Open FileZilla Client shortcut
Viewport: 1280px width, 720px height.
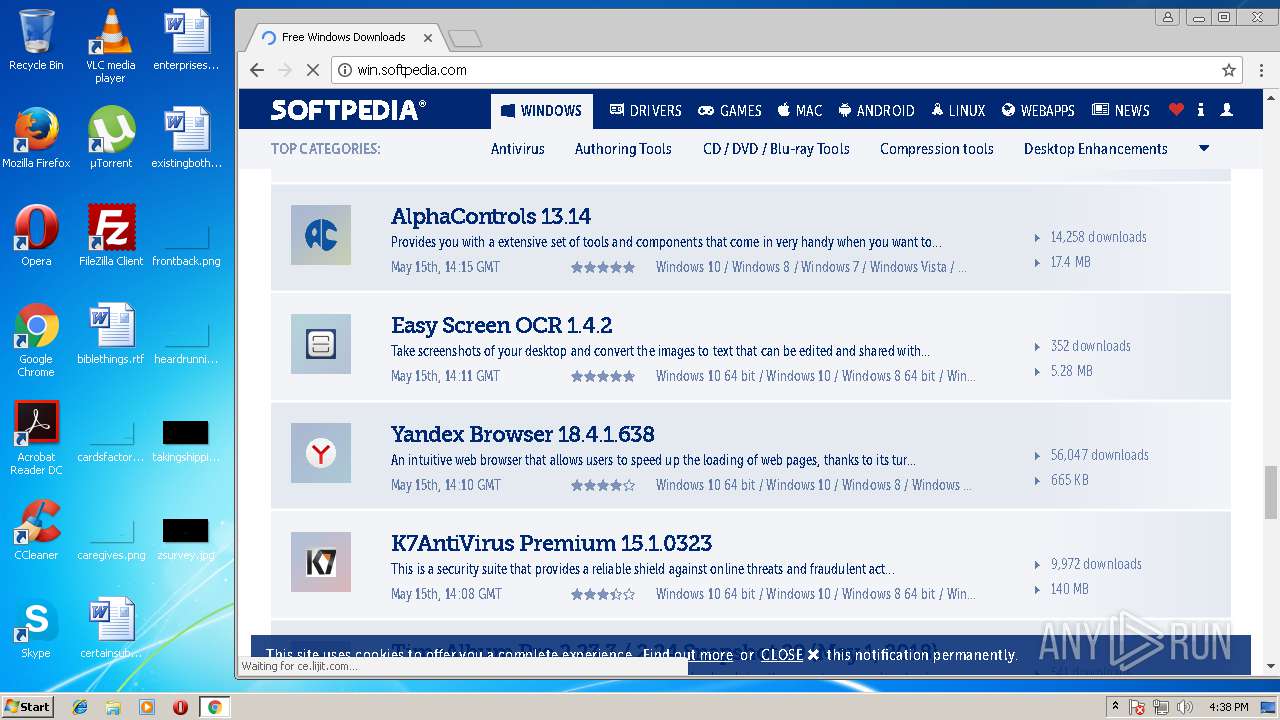point(110,236)
